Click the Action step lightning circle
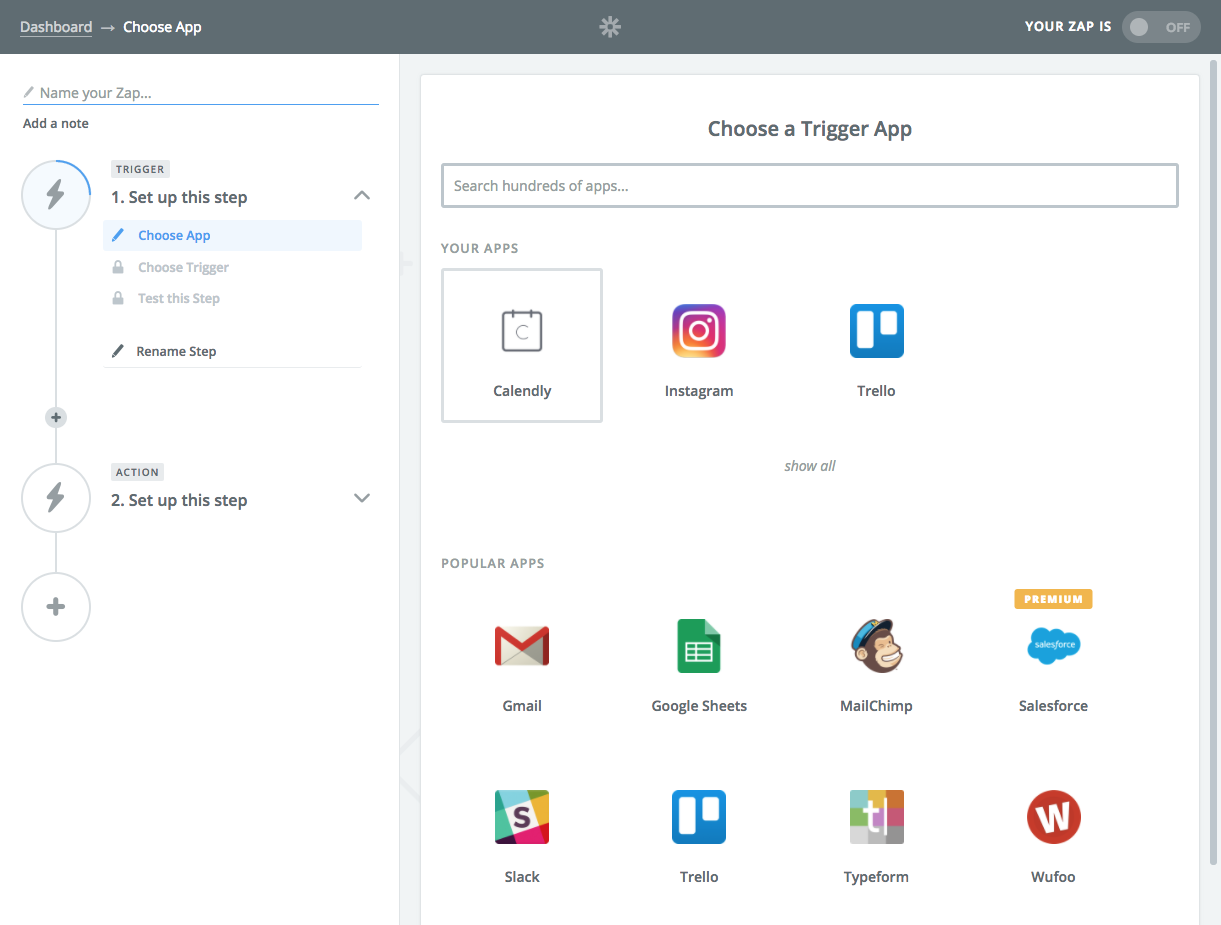Screen dimensions: 1221x925 click(x=56, y=497)
